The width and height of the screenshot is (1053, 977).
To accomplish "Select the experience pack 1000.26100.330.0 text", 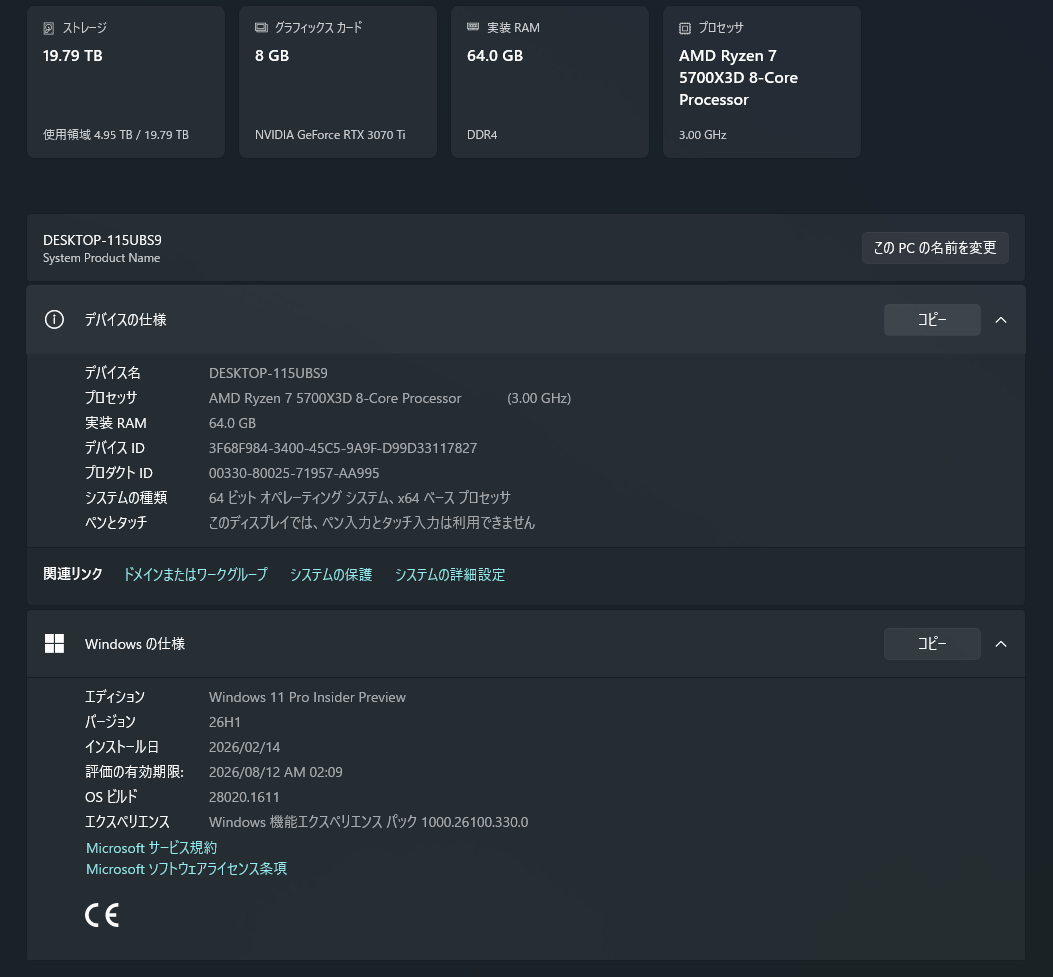I will [x=368, y=823].
